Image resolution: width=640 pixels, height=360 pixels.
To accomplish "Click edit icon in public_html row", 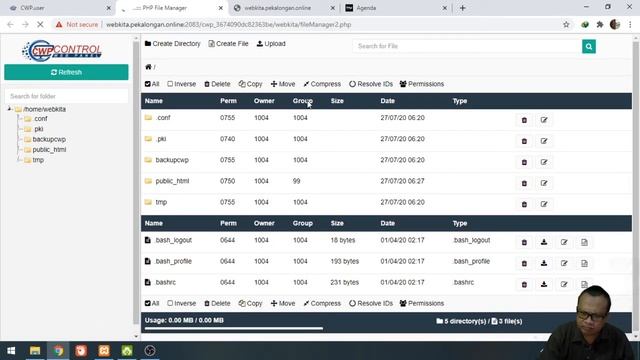I will pos(544,183).
